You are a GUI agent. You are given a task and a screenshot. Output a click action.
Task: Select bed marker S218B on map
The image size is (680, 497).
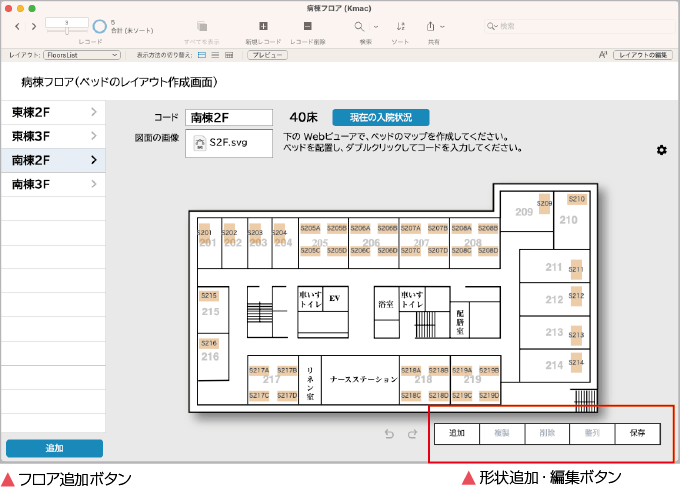click(438, 370)
